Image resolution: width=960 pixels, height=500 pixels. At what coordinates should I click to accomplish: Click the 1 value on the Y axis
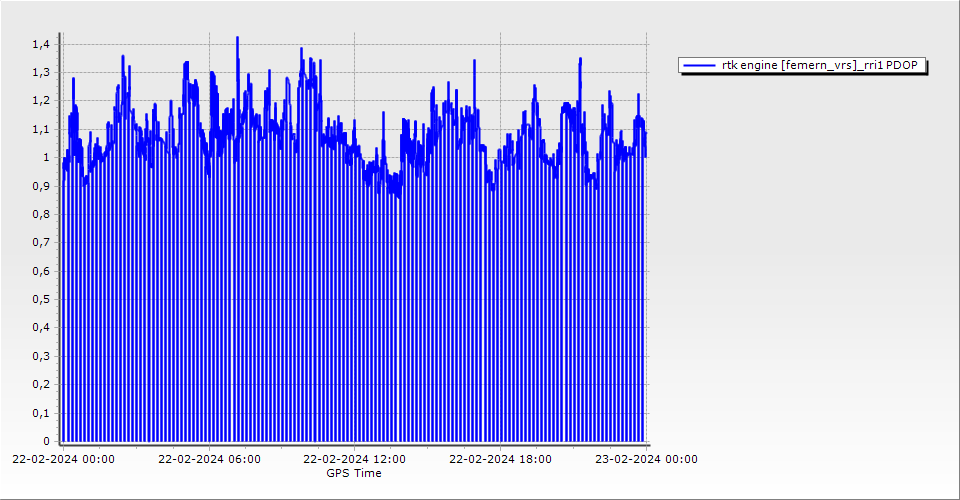point(46,157)
